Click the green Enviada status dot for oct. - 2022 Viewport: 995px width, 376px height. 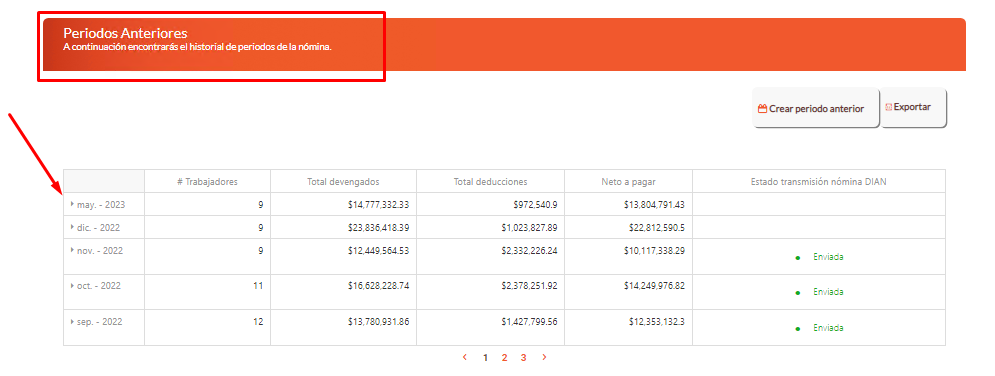coord(798,294)
